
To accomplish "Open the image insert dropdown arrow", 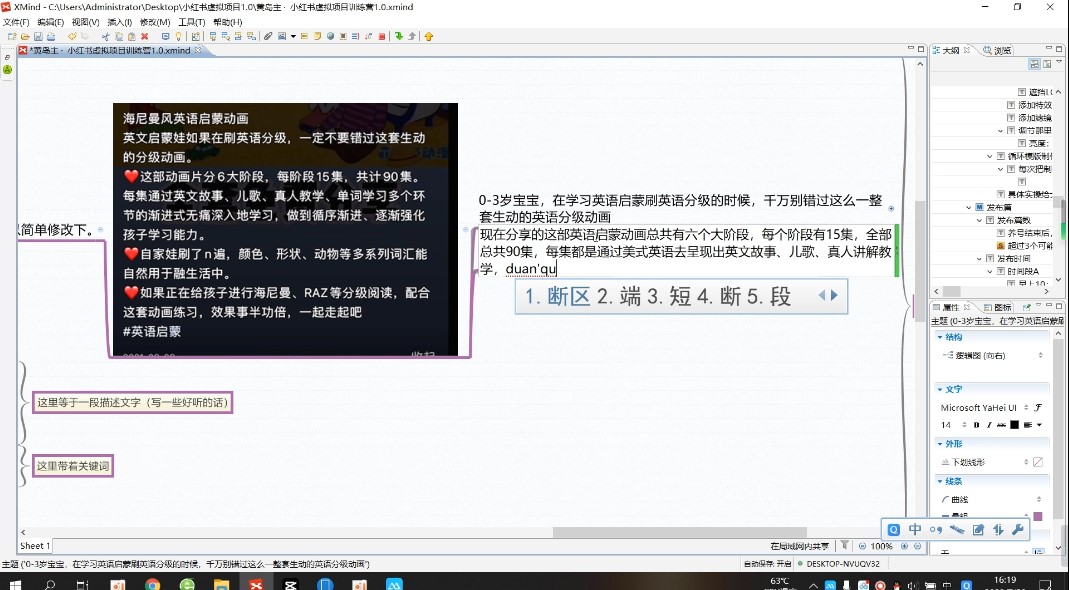I will click(x=293, y=37).
